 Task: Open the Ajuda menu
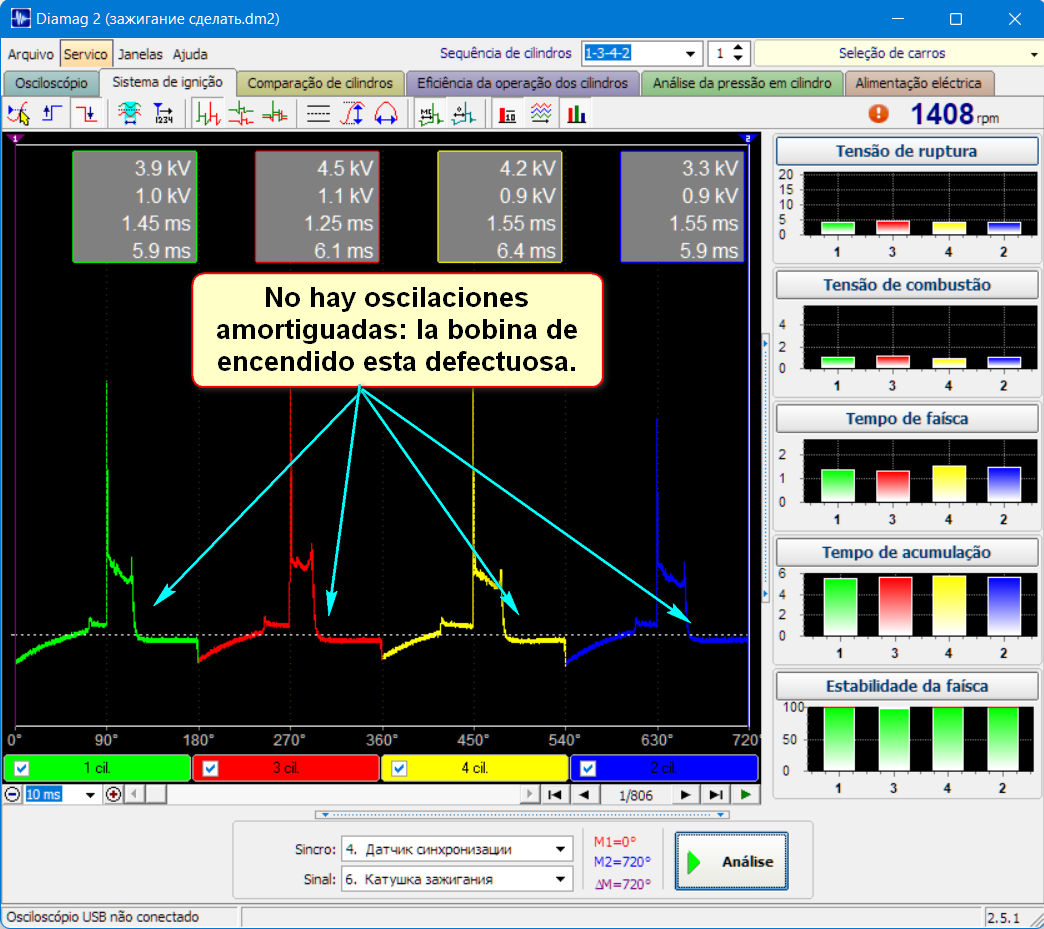click(x=190, y=54)
